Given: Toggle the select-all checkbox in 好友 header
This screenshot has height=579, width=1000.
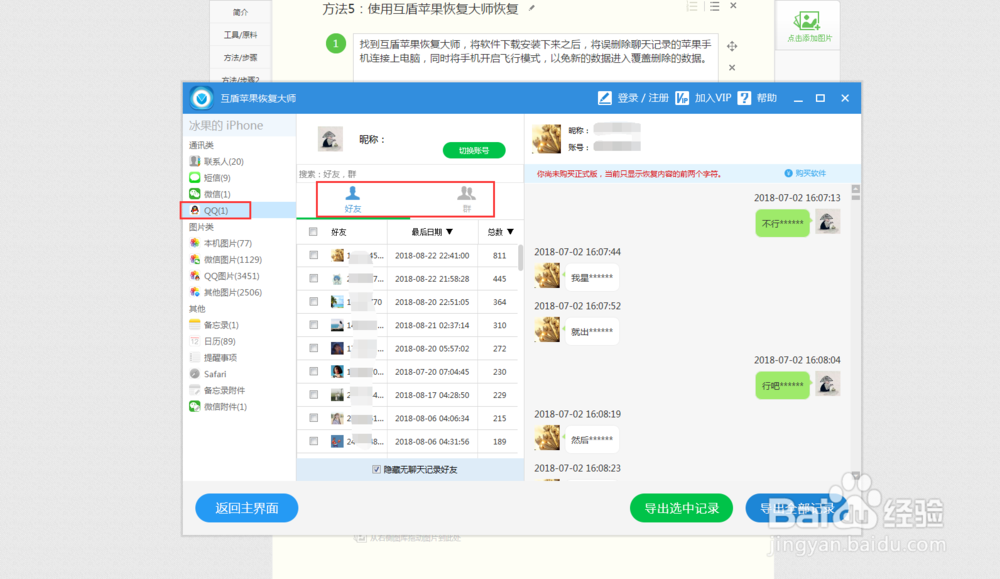Looking at the screenshot, I should [313, 232].
